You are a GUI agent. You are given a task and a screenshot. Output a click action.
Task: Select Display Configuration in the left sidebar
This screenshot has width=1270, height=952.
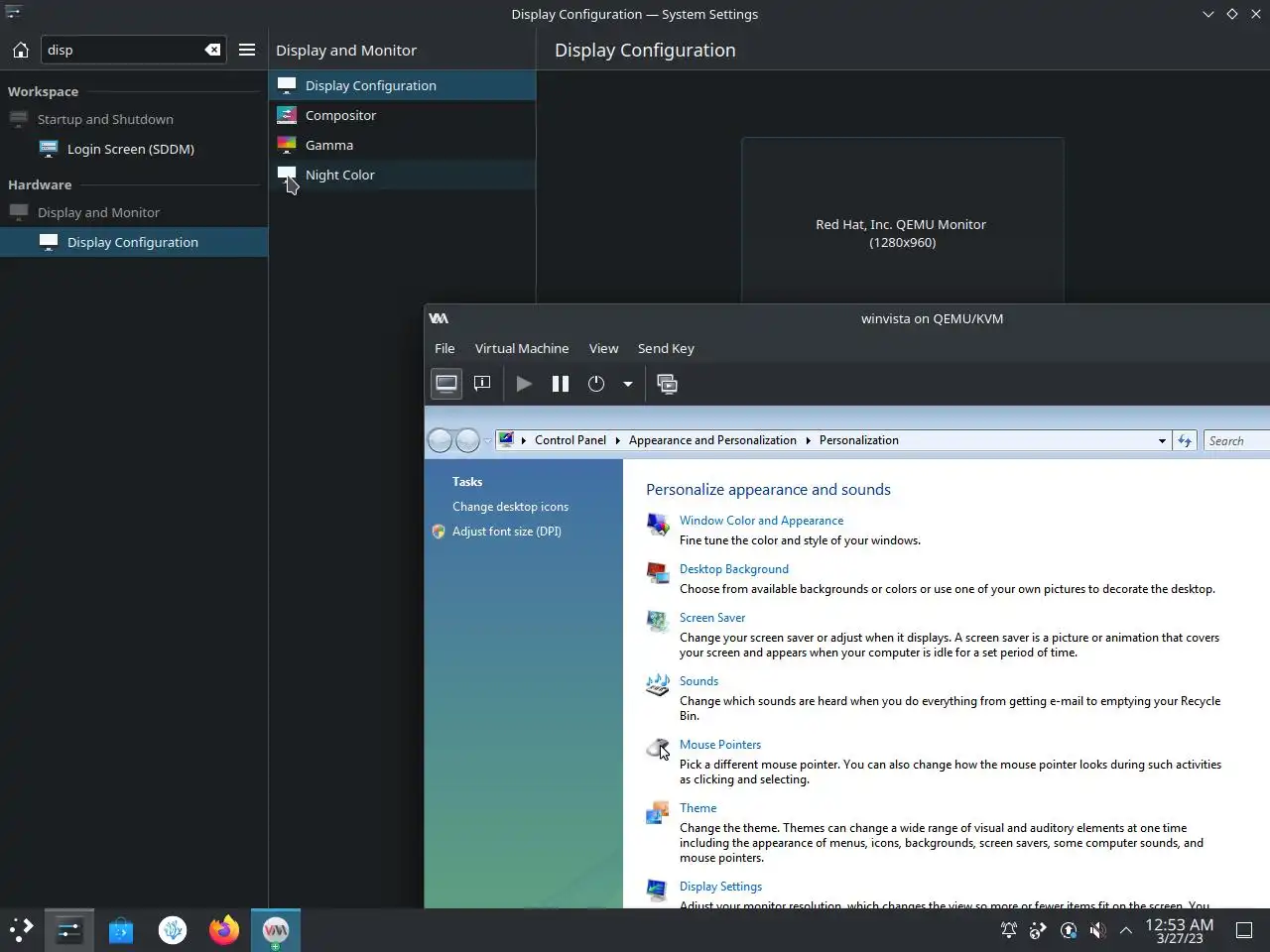pos(134,242)
